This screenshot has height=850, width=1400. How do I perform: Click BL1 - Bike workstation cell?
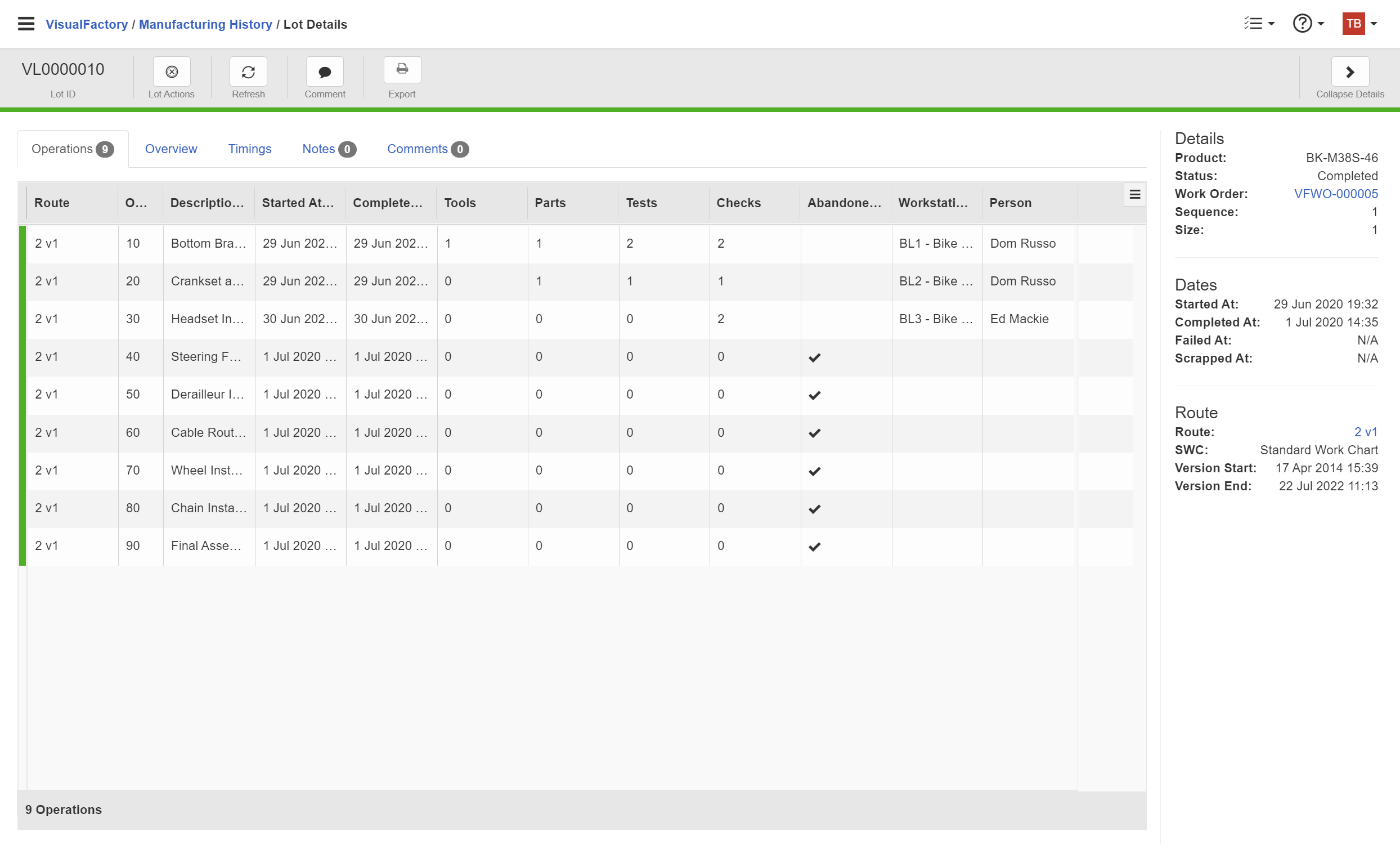pyautogui.click(x=937, y=243)
